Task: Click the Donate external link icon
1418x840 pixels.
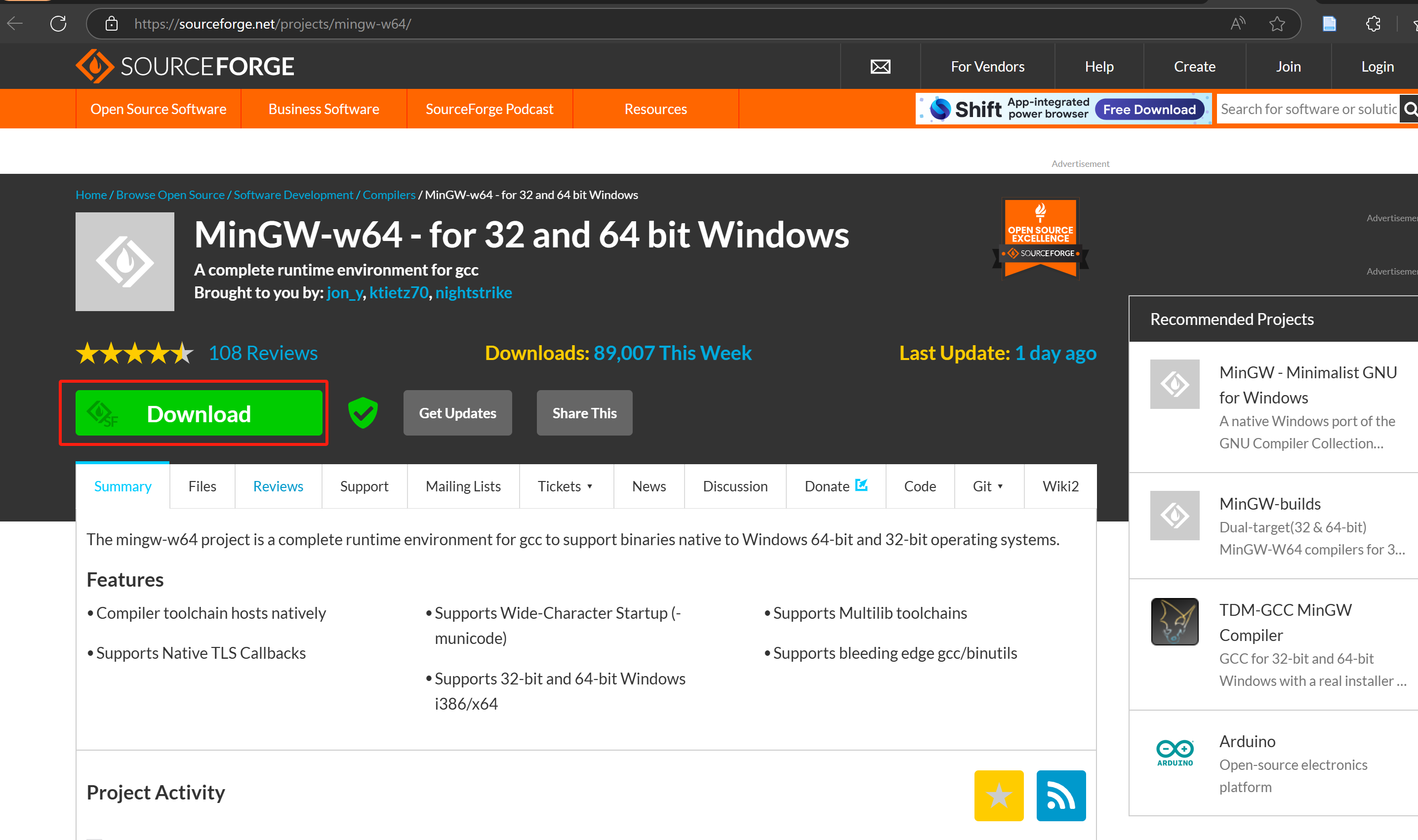Action: (861, 484)
